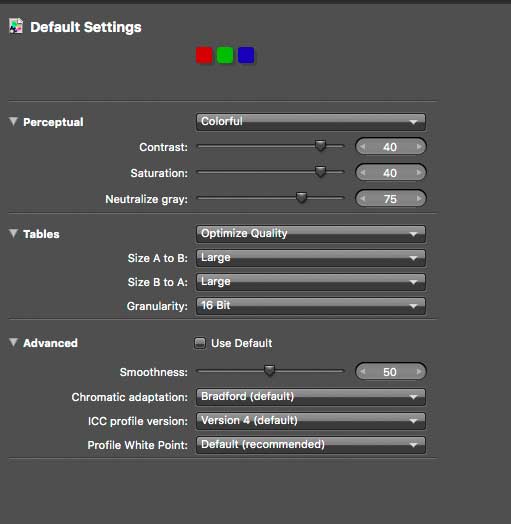Click the Contrast slider handle
Screen dimensions: 511x524
click(x=321, y=145)
